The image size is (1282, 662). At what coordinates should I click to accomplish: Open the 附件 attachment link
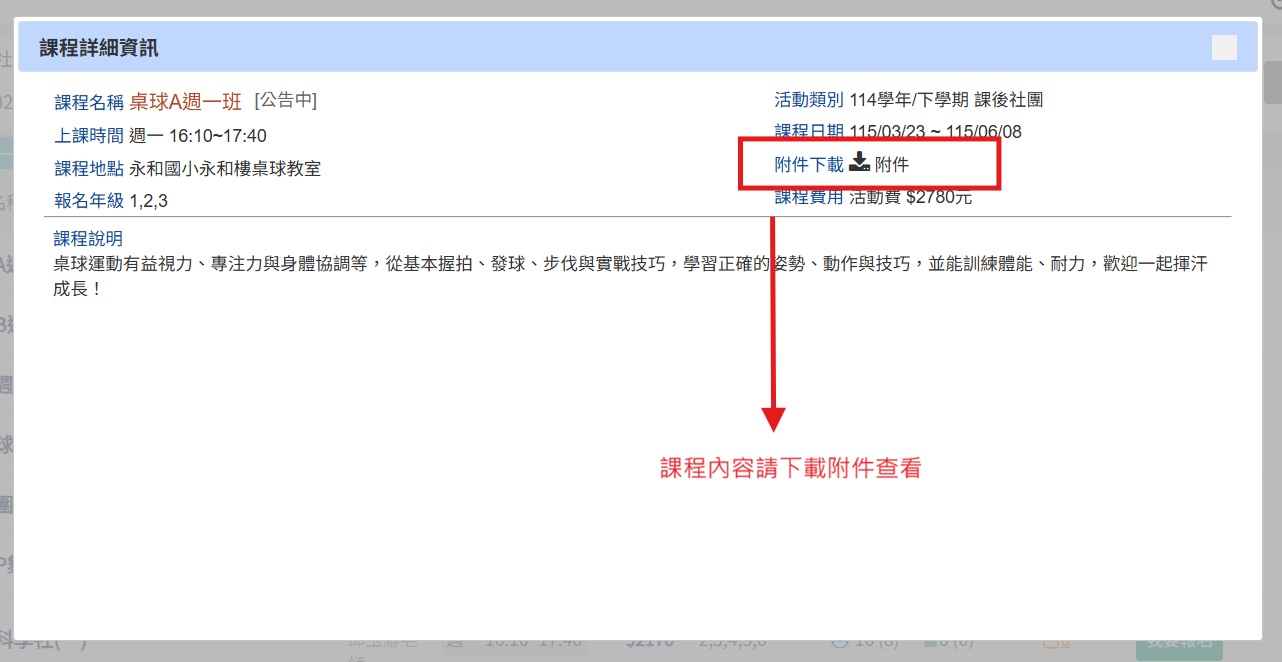point(891,165)
